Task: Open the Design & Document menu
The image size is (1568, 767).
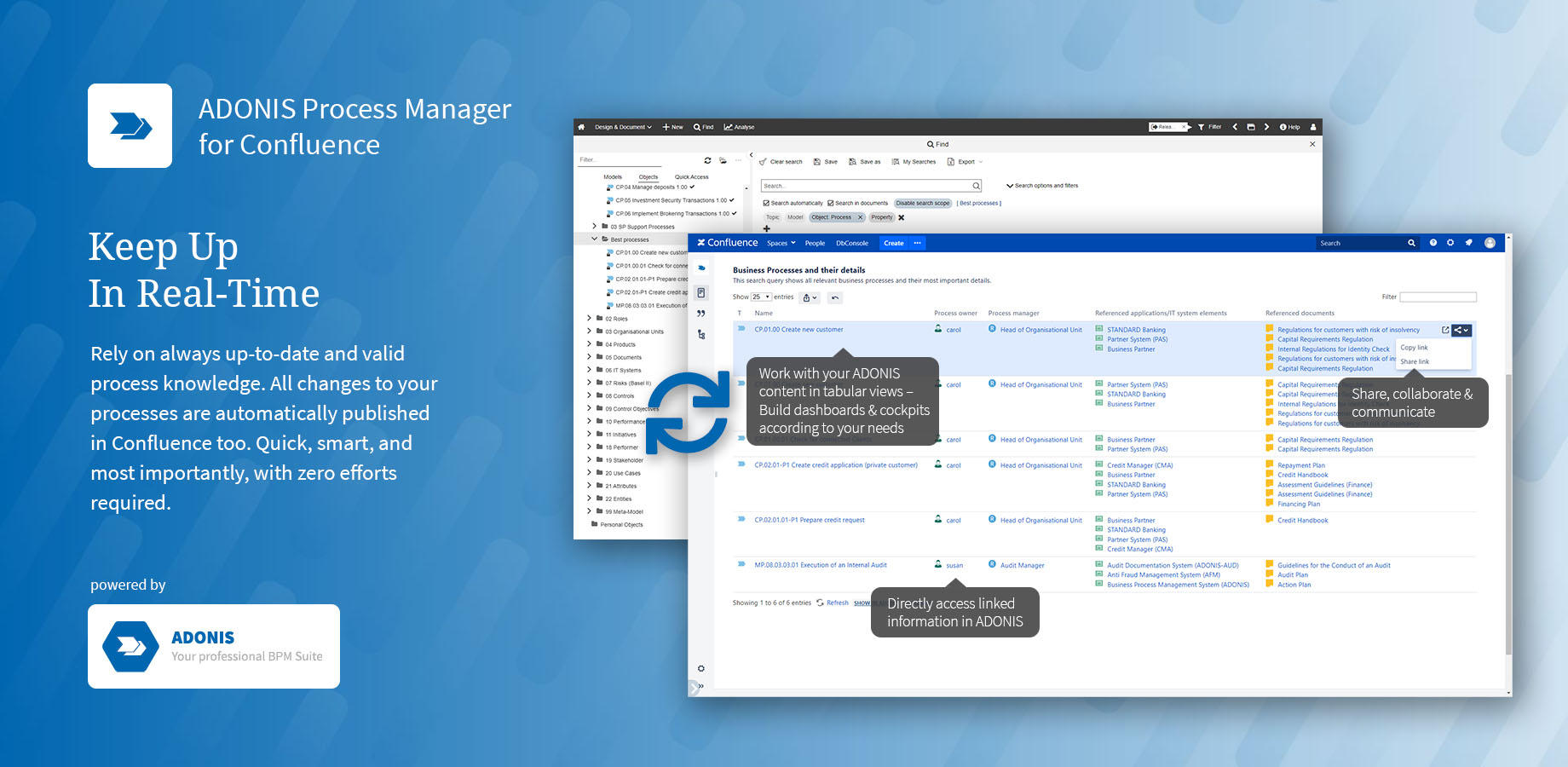Action: pos(623,127)
